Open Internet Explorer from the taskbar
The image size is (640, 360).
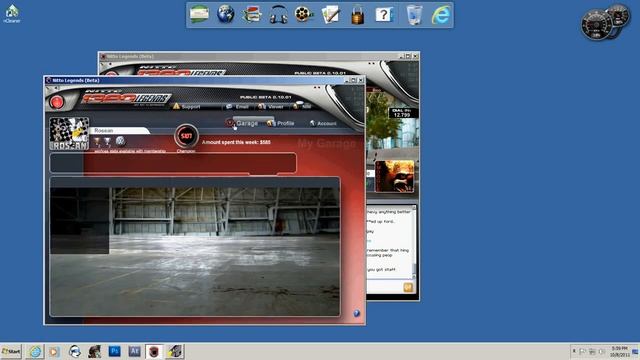pyautogui.click(x=35, y=351)
